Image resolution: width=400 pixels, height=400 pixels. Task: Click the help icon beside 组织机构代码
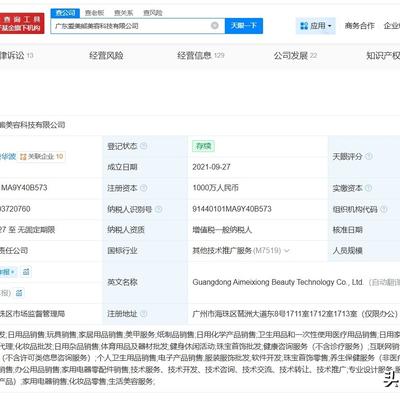click(384, 209)
